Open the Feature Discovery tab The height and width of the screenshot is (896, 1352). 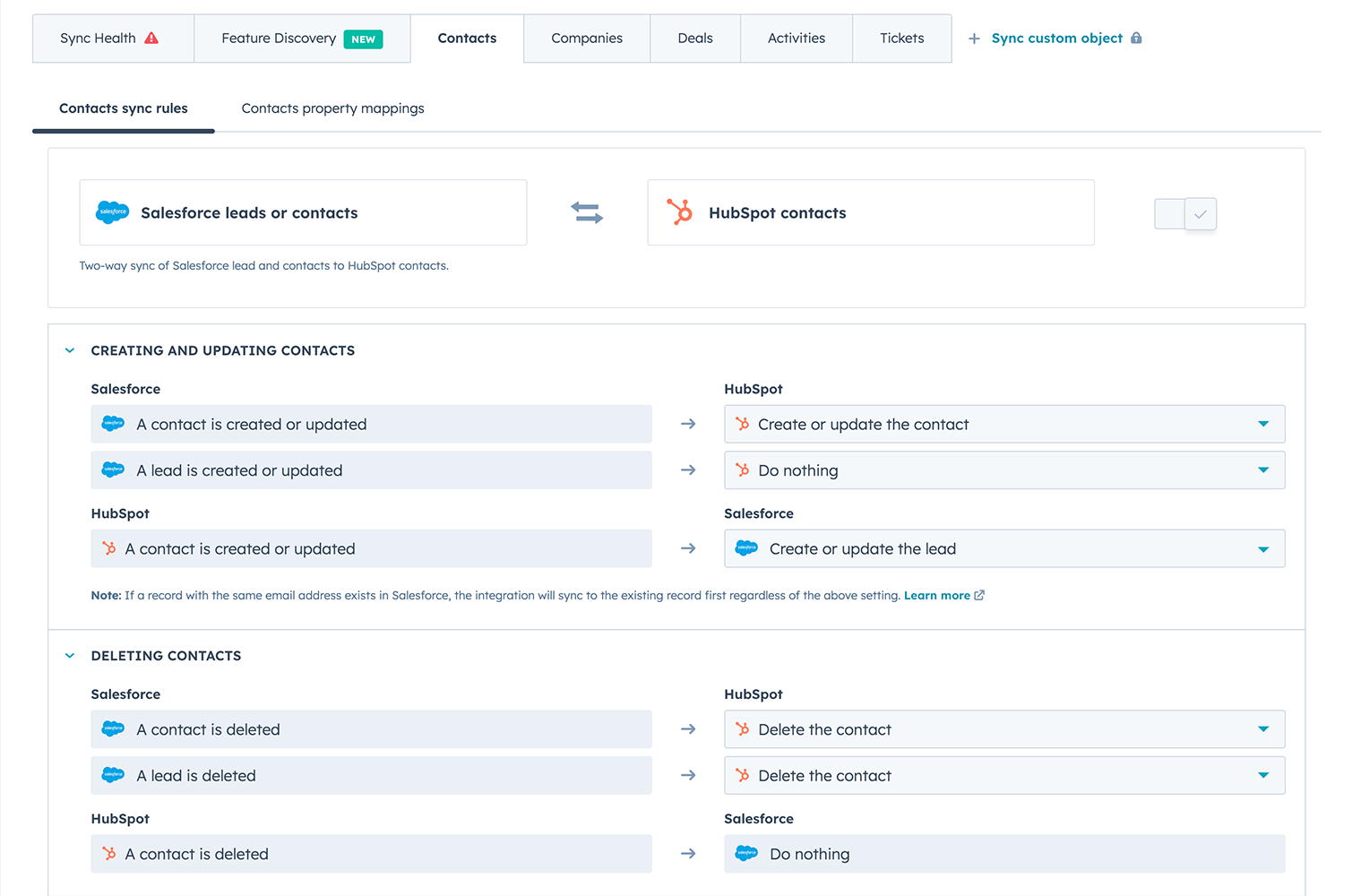tap(302, 39)
